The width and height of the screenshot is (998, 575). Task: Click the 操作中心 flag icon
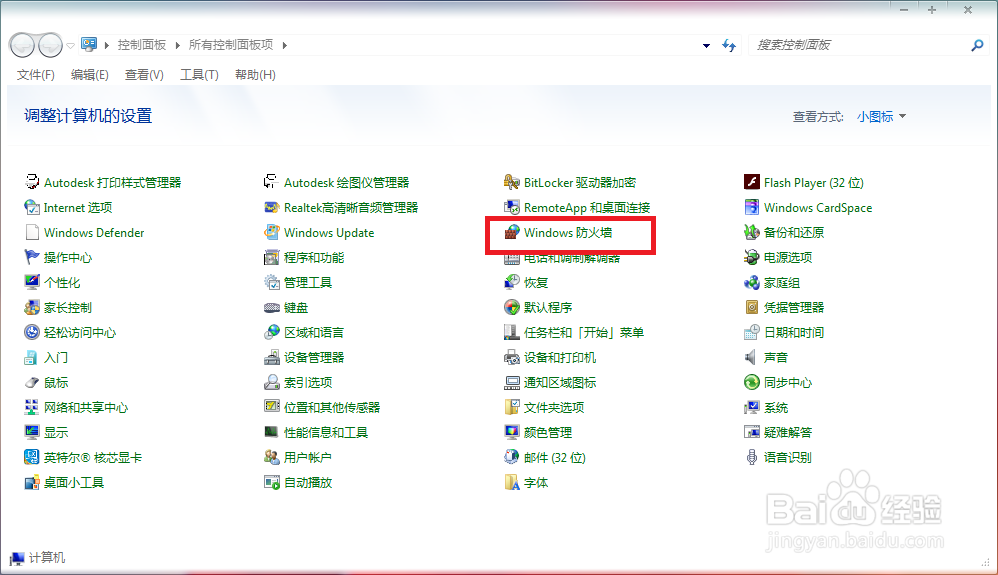point(32,257)
